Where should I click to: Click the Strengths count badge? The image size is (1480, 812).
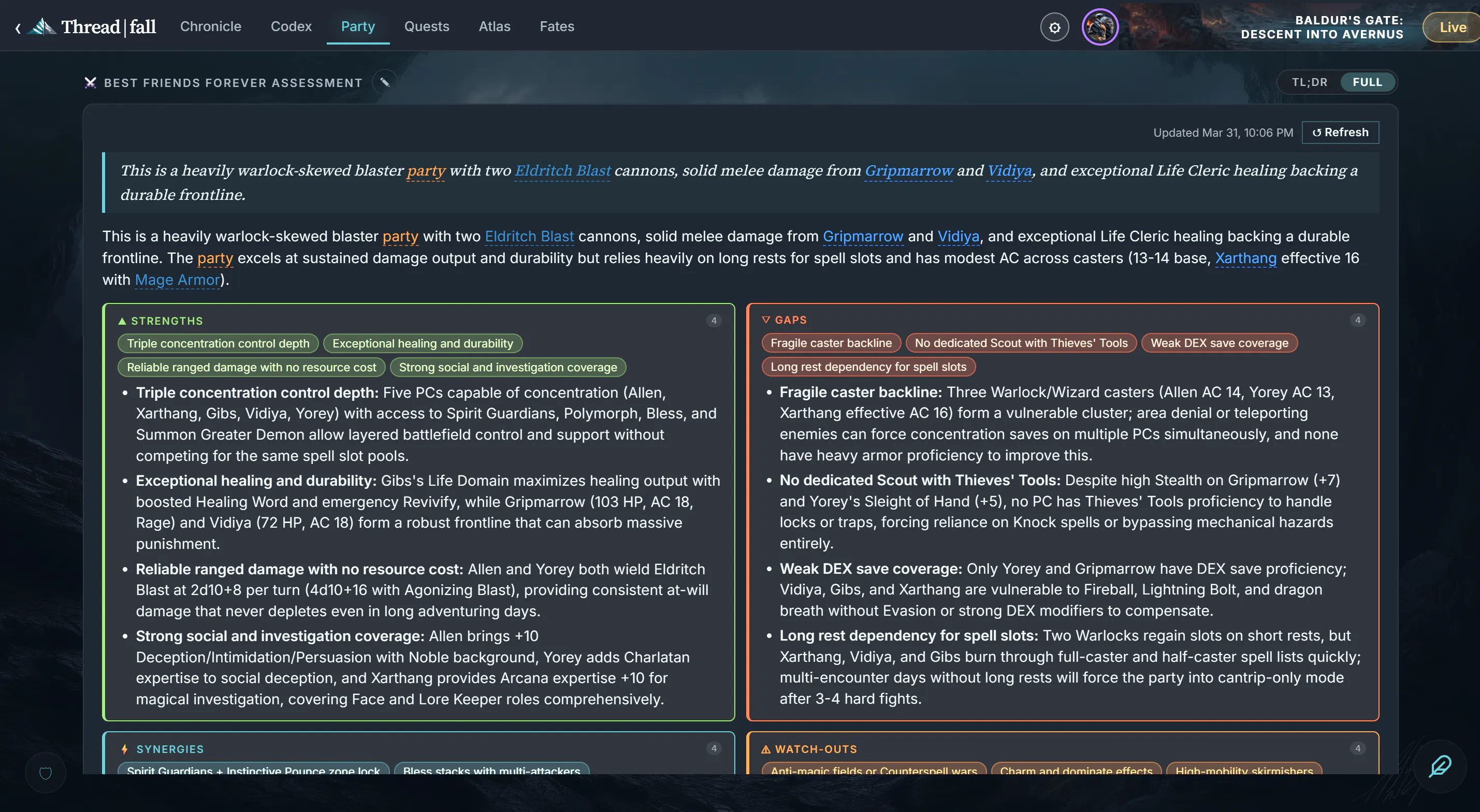(714, 321)
